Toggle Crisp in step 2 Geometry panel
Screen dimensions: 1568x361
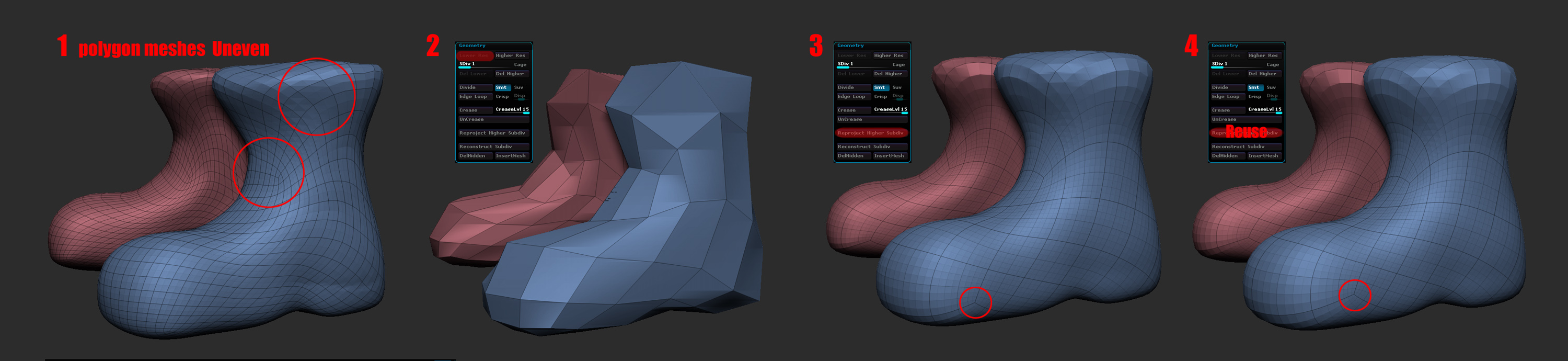coord(502,96)
